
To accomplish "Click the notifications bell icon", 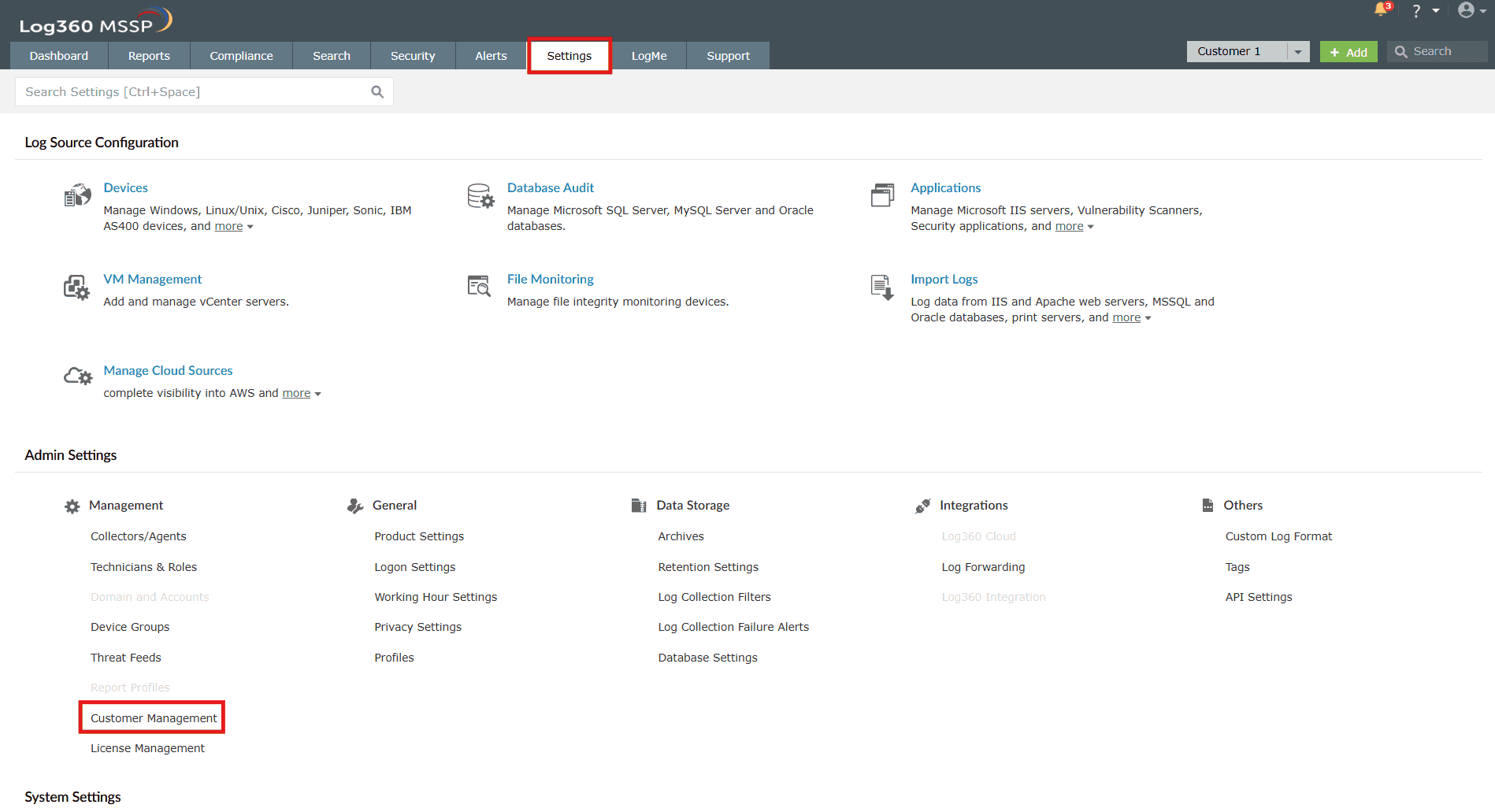I will click(x=1382, y=9).
